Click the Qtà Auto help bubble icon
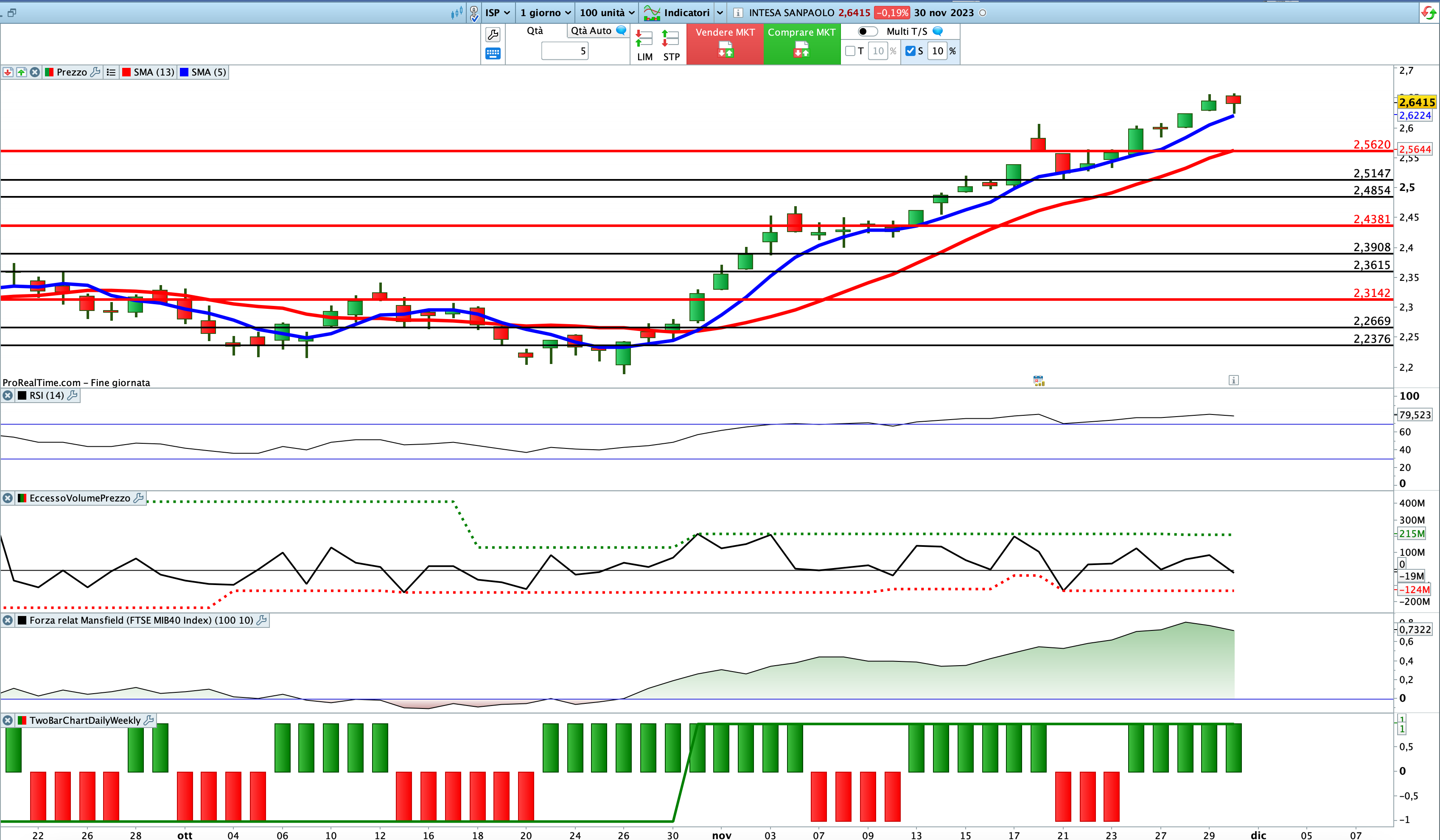Screen dimensions: 1440x840 pos(621,30)
